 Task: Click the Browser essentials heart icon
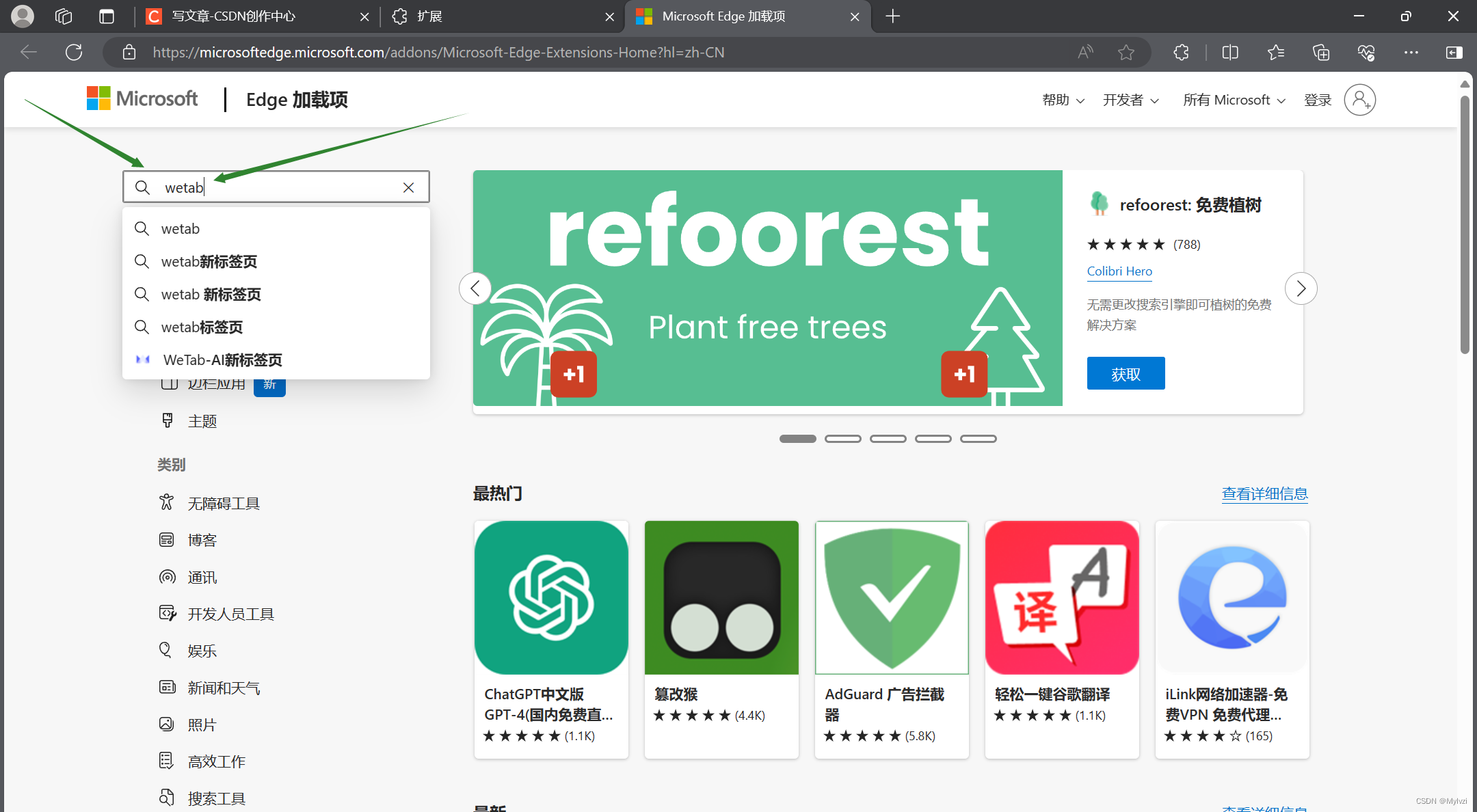click(x=1366, y=53)
